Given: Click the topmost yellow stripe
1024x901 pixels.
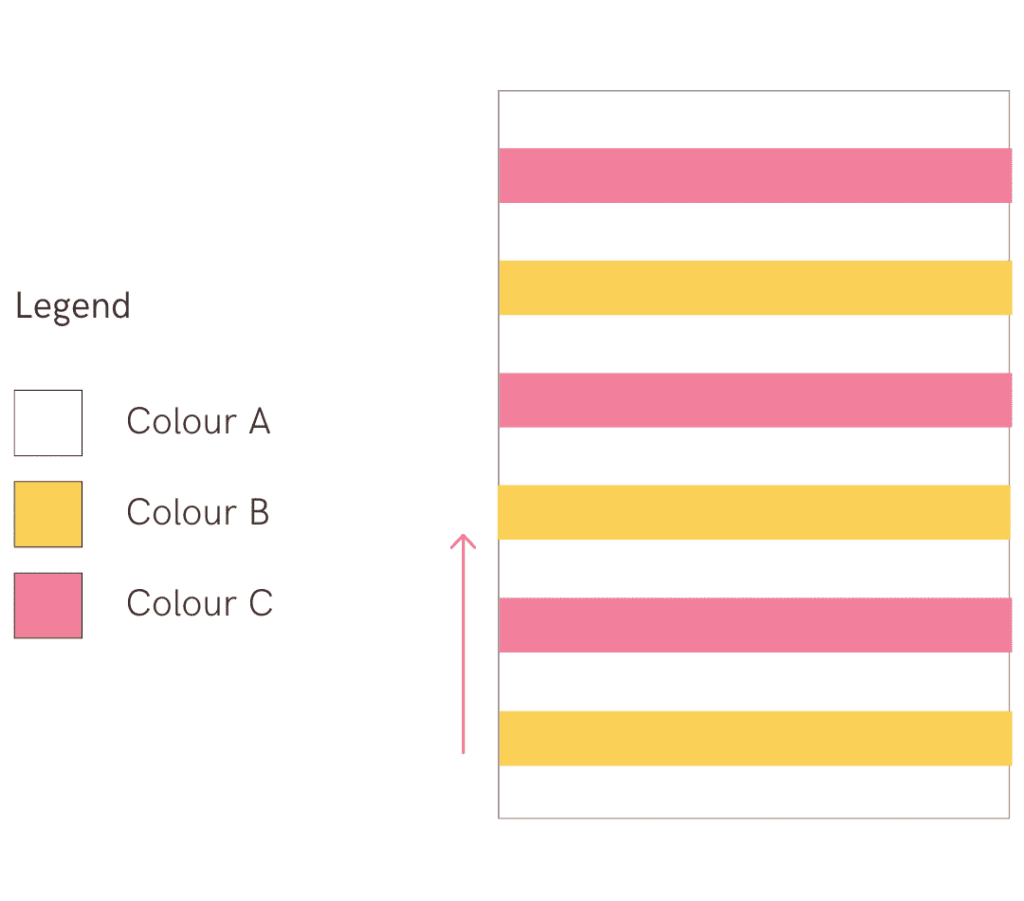Looking at the screenshot, I should (x=754, y=288).
